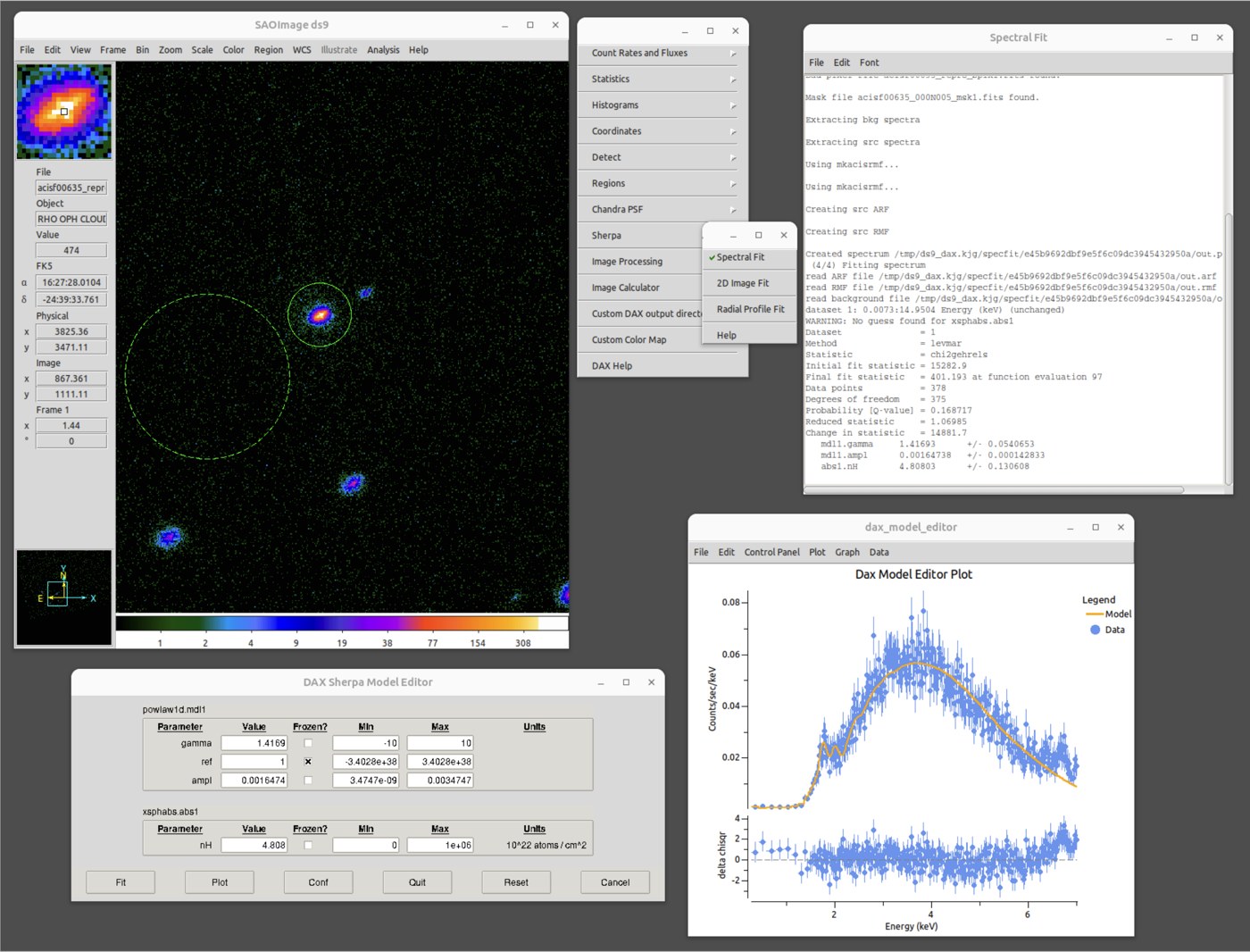Choose 2D Image Fit
Viewport: 1250px width, 952px height.
[x=749, y=283]
